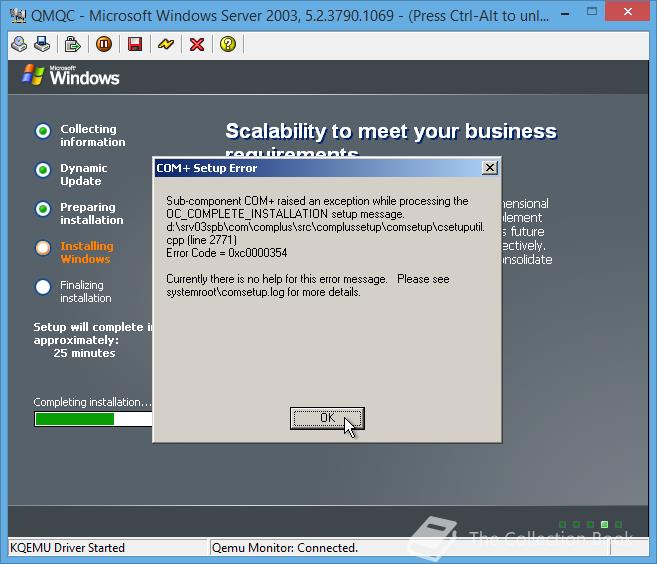This screenshot has height=564, width=657.
Task: Click the 'systemroot\comsetup.log' text line
Action: 263,292
